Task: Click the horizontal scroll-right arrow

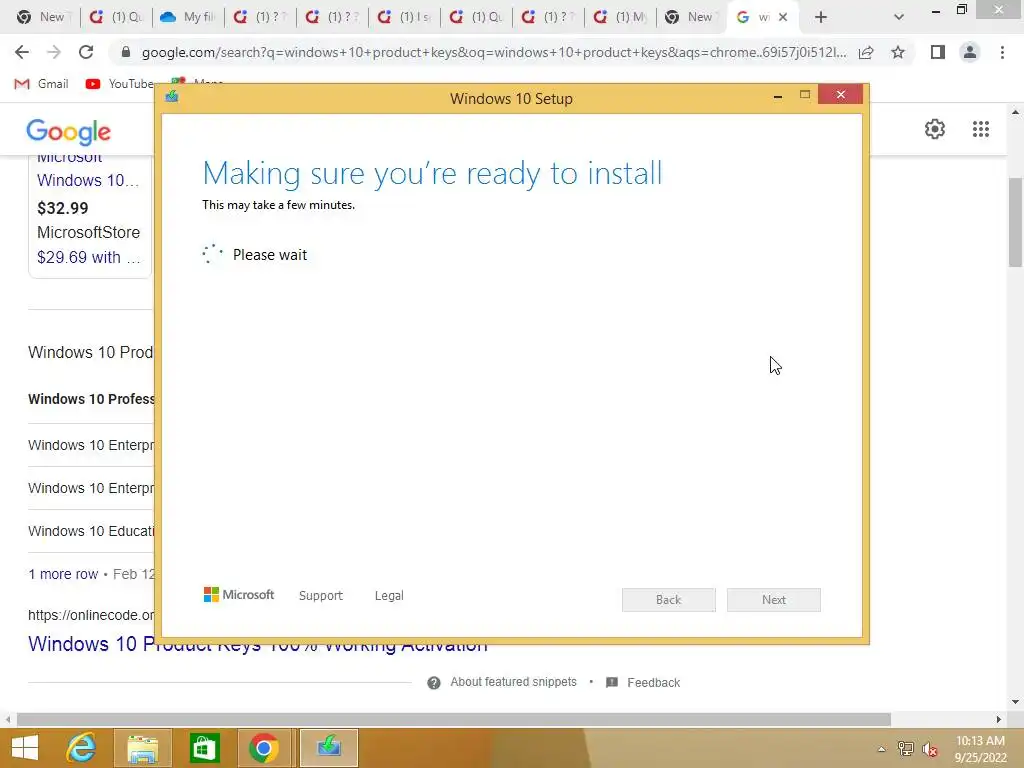Action: pyautogui.click(x=999, y=720)
